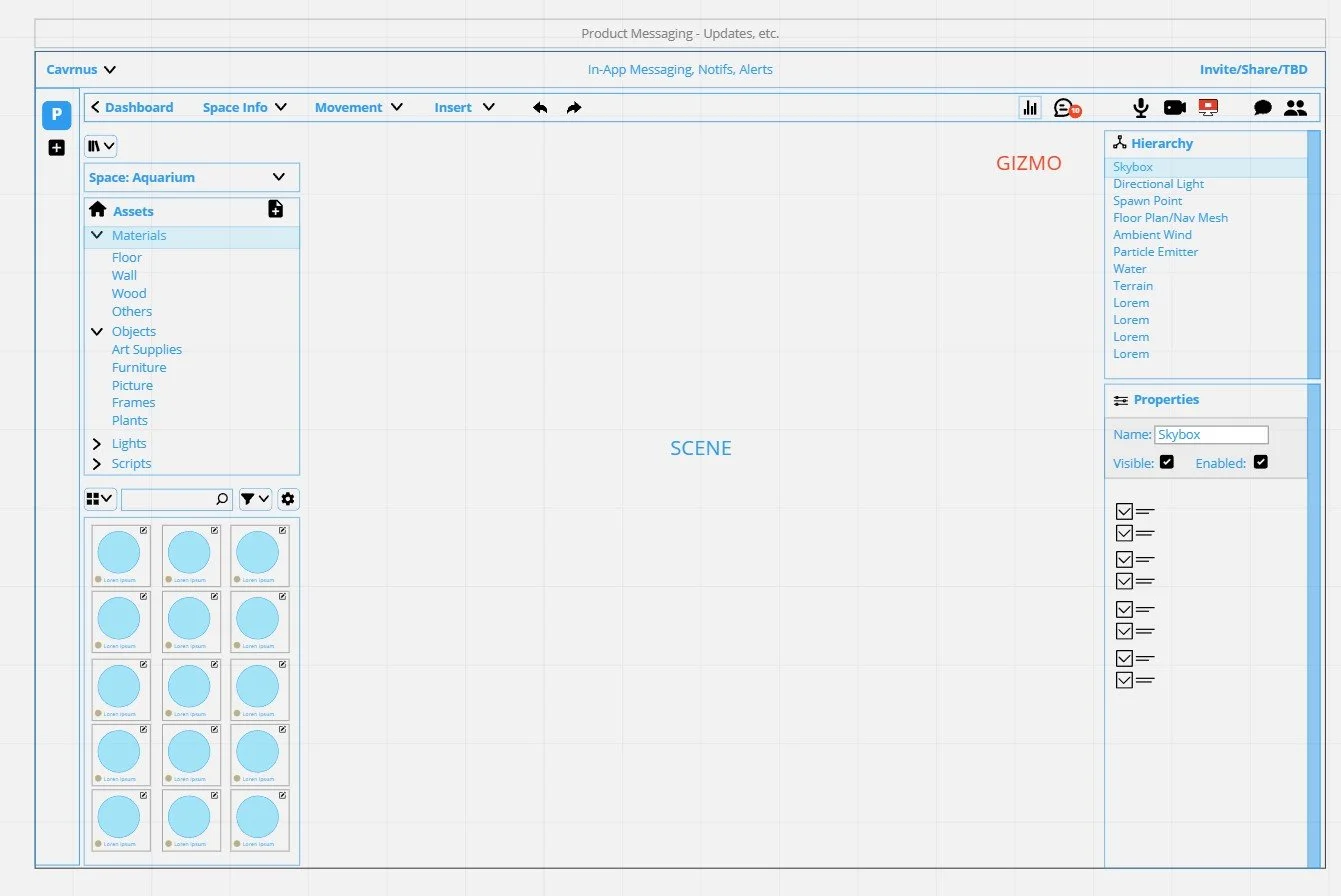Click In-App Messaging, Notifs, Alerts text
The width and height of the screenshot is (1341, 896).
pos(680,70)
